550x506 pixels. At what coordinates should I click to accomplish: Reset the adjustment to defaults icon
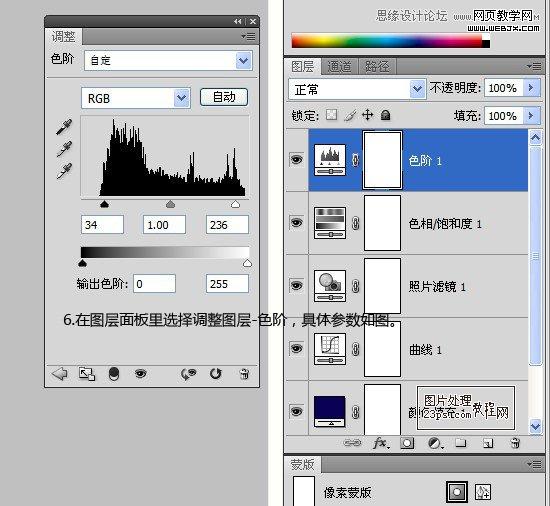pyautogui.click(x=215, y=374)
